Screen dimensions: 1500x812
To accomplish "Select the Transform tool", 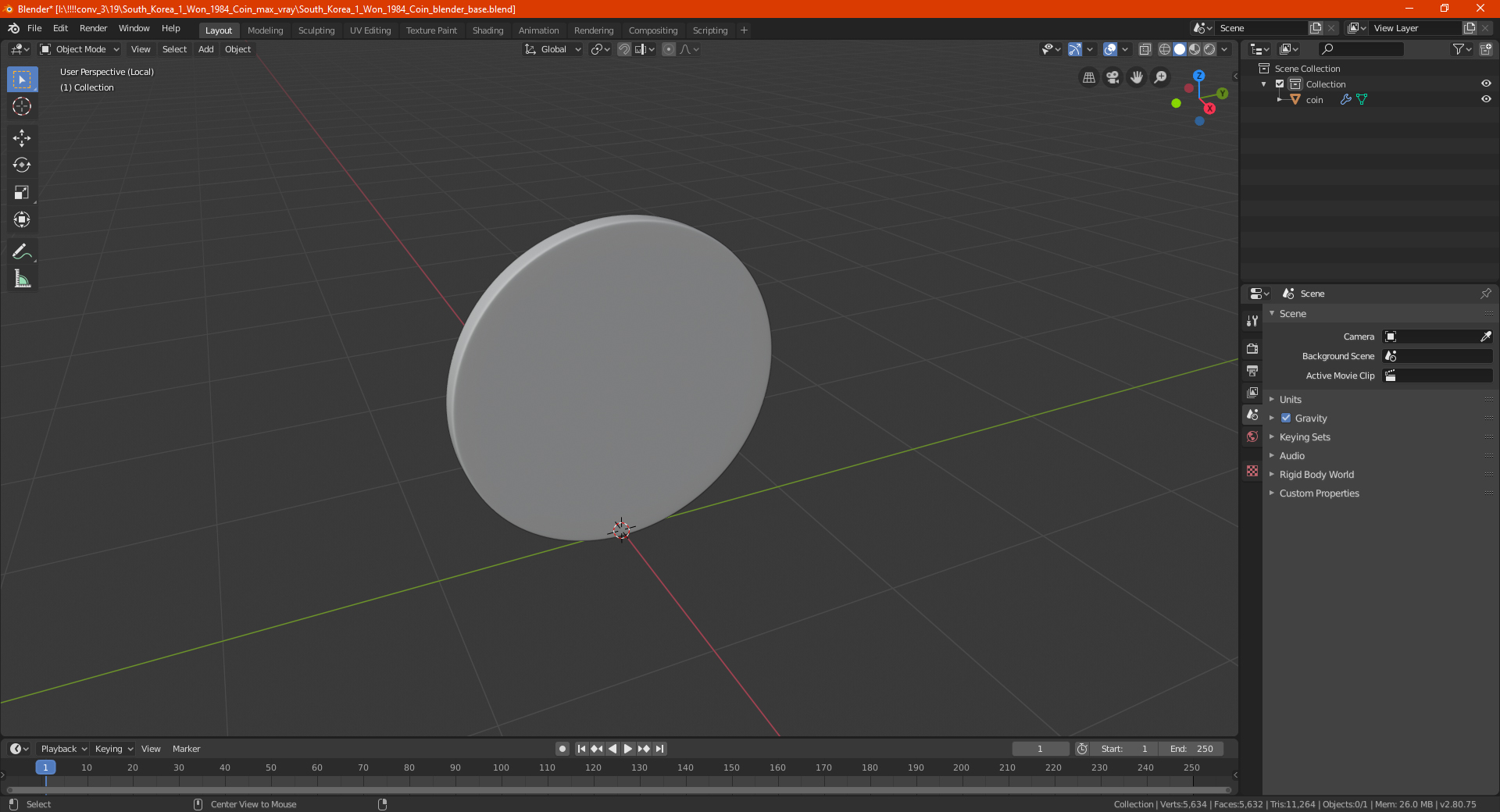I will [22, 219].
